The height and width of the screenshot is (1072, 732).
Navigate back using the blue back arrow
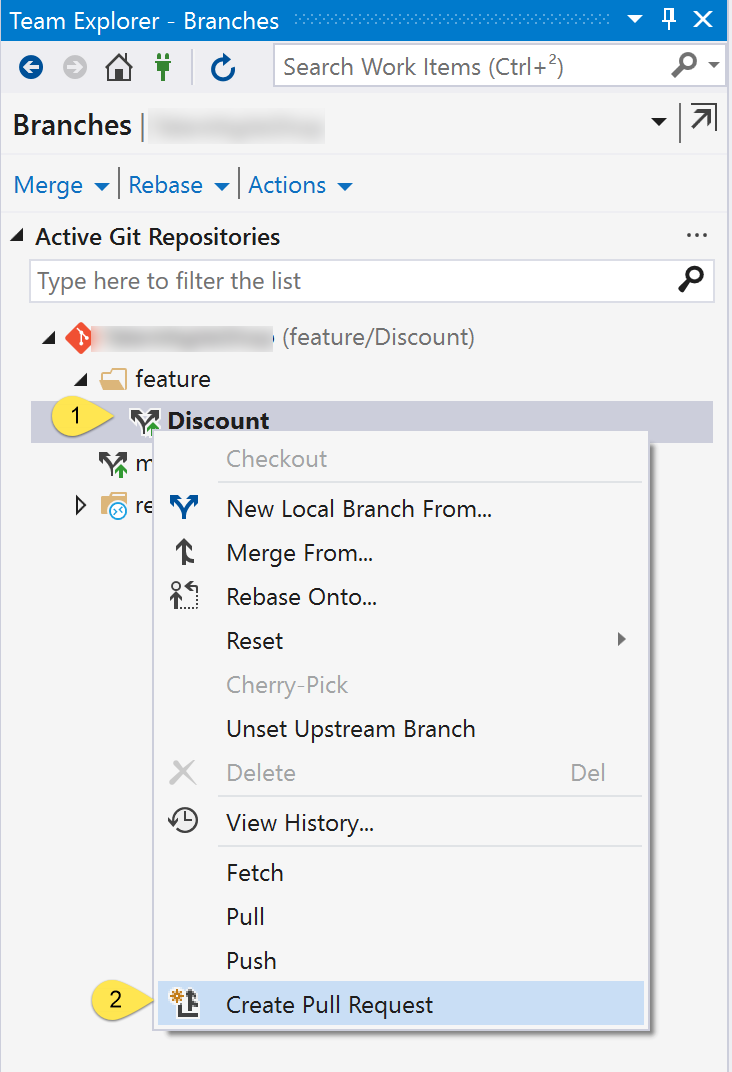point(30,66)
